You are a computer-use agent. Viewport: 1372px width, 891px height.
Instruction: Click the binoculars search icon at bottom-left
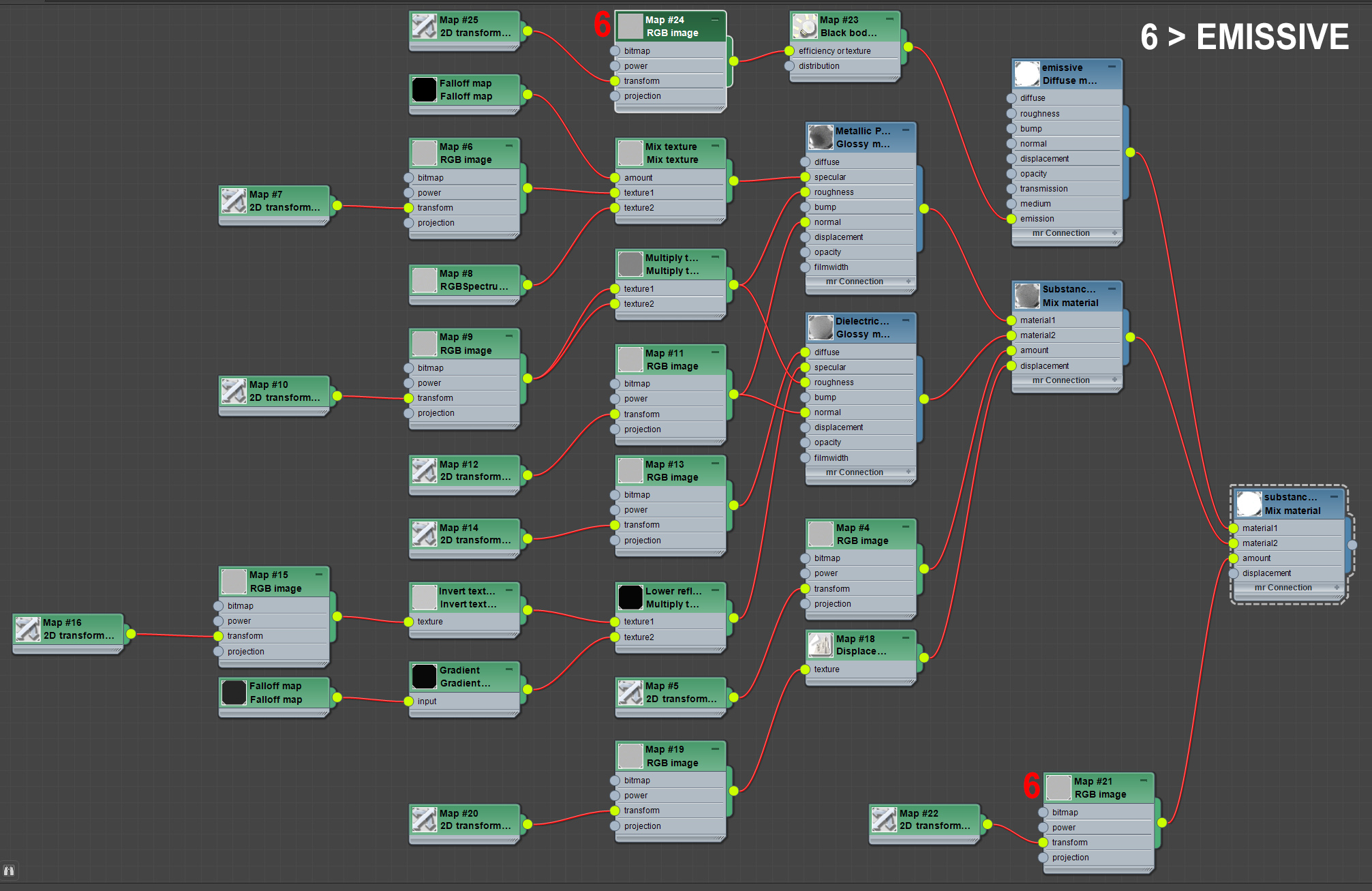[9, 871]
